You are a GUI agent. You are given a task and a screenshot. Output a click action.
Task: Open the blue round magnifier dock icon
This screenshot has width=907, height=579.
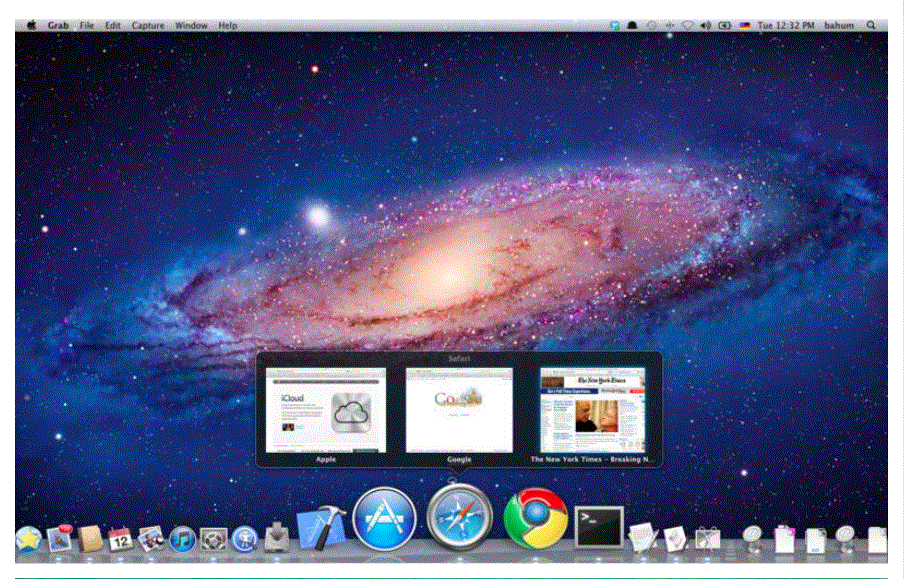coord(245,540)
